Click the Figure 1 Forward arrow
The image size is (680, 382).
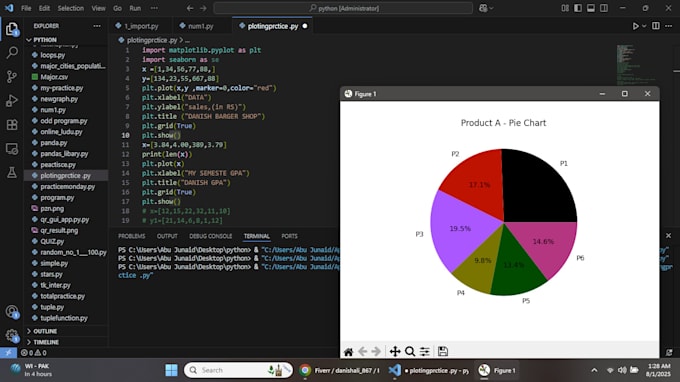click(x=376, y=352)
